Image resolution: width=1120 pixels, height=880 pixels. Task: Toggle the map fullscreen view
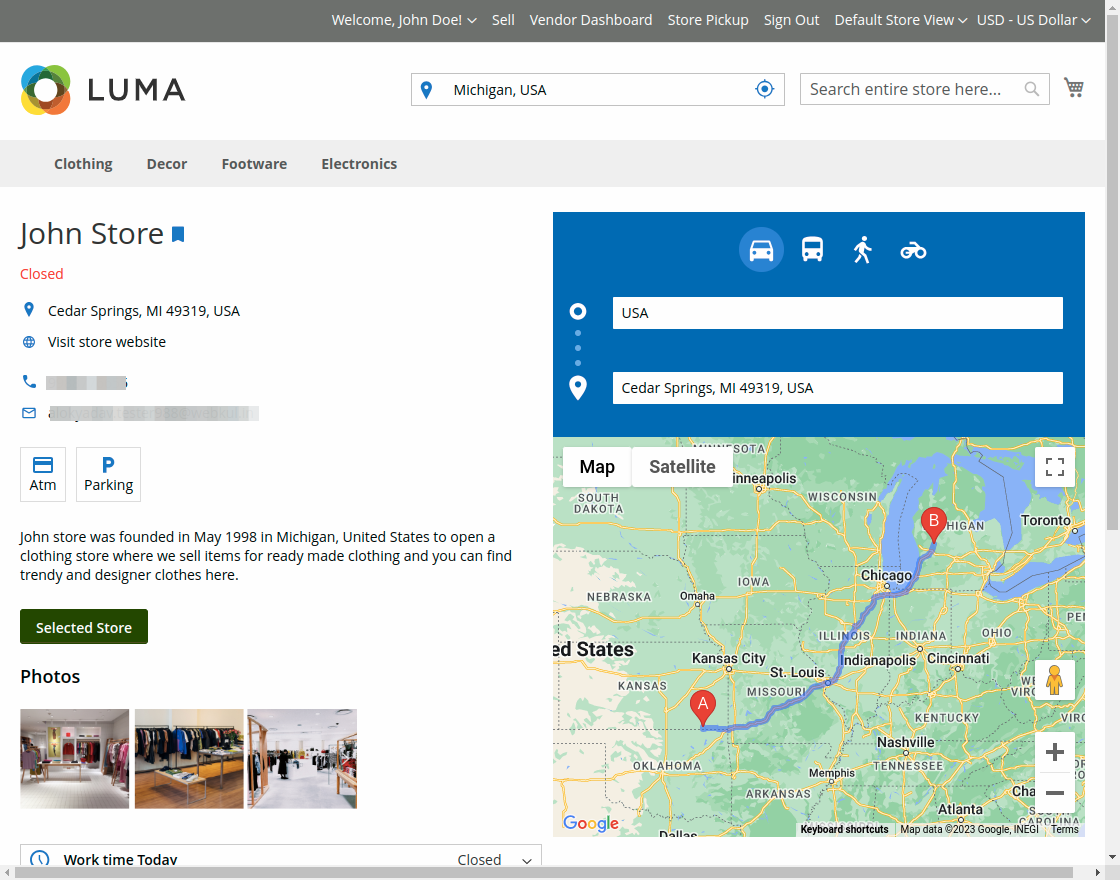1055,467
